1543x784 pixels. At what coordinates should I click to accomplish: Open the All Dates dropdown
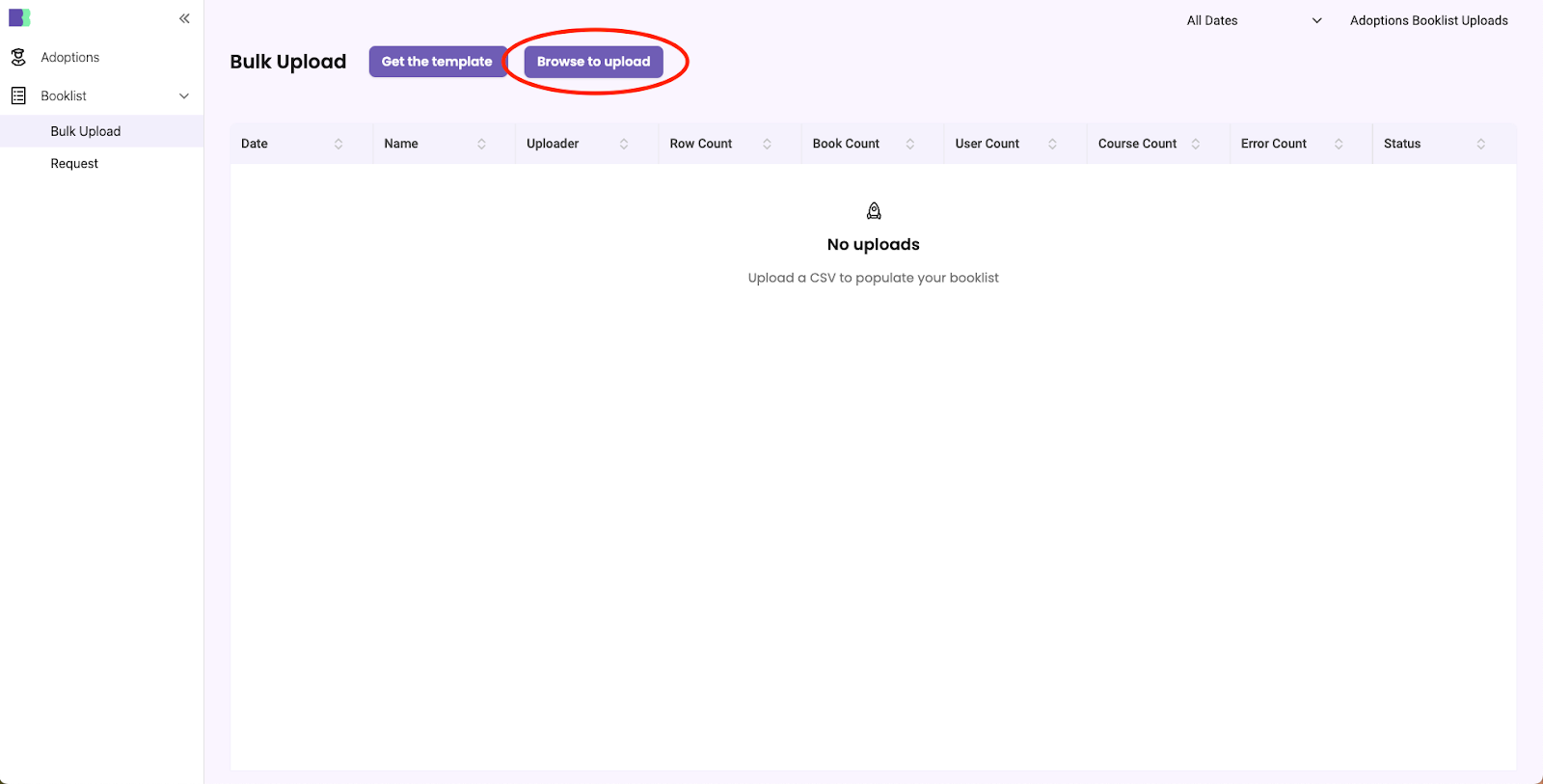pos(1253,20)
